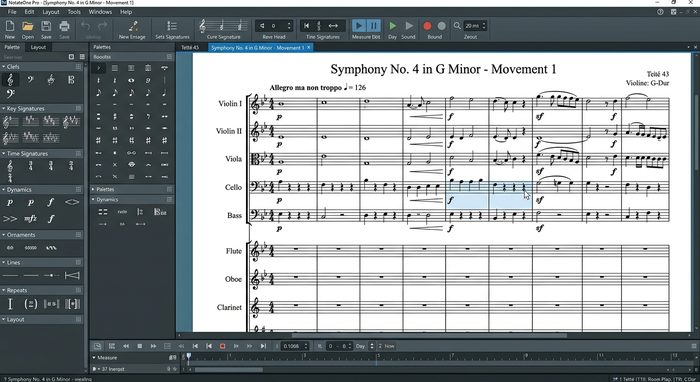Select the first barline in the Repeats palette
The image size is (700, 382).
tap(10, 304)
